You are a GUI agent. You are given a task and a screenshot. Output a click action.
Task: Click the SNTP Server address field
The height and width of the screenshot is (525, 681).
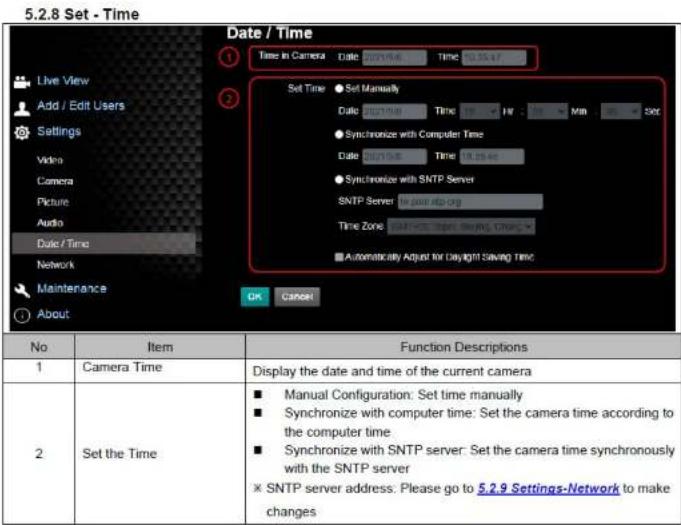click(x=470, y=202)
